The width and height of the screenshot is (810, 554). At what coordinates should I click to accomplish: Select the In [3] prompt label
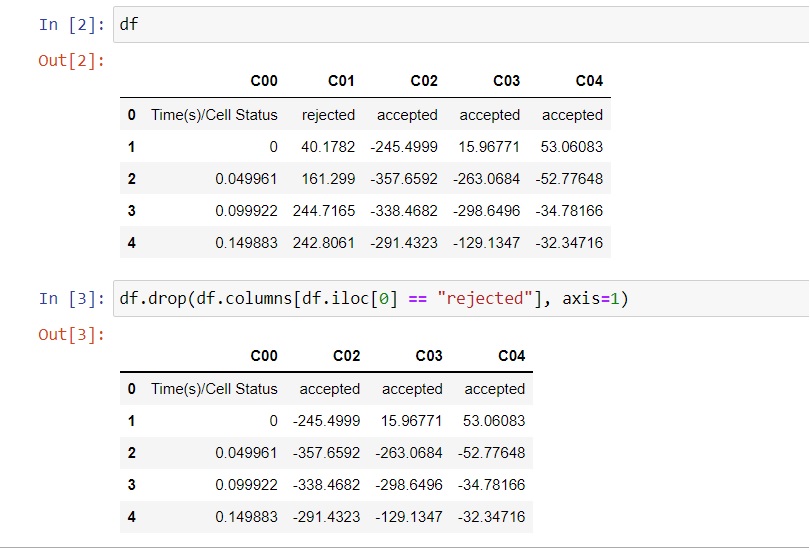72,298
